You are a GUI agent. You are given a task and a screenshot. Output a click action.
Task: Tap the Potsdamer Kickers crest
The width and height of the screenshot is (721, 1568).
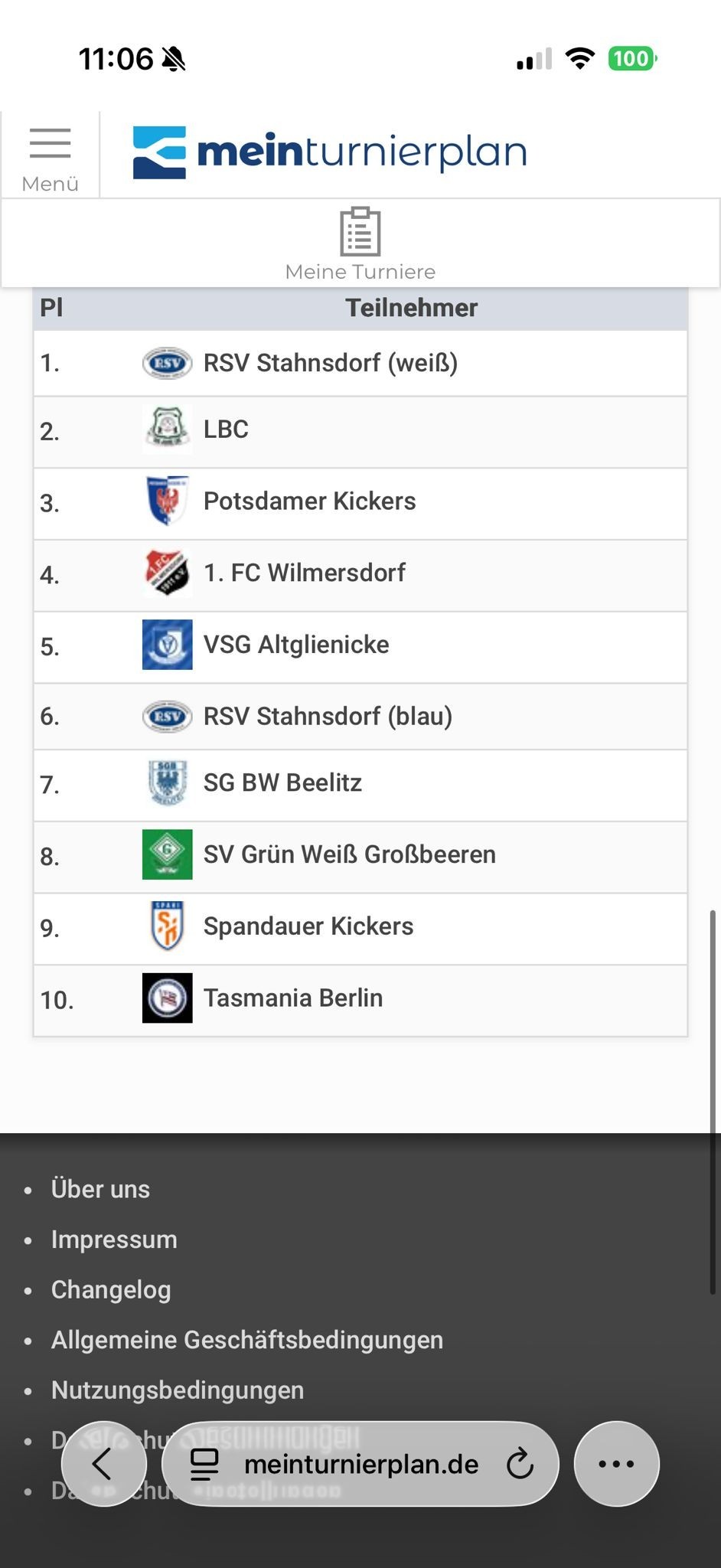point(167,501)
